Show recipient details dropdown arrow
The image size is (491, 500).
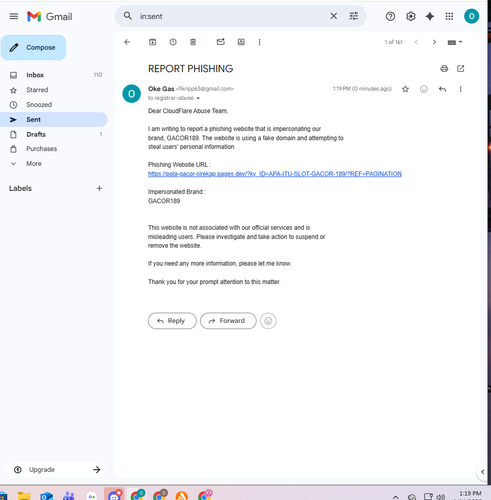coord(198,98)
